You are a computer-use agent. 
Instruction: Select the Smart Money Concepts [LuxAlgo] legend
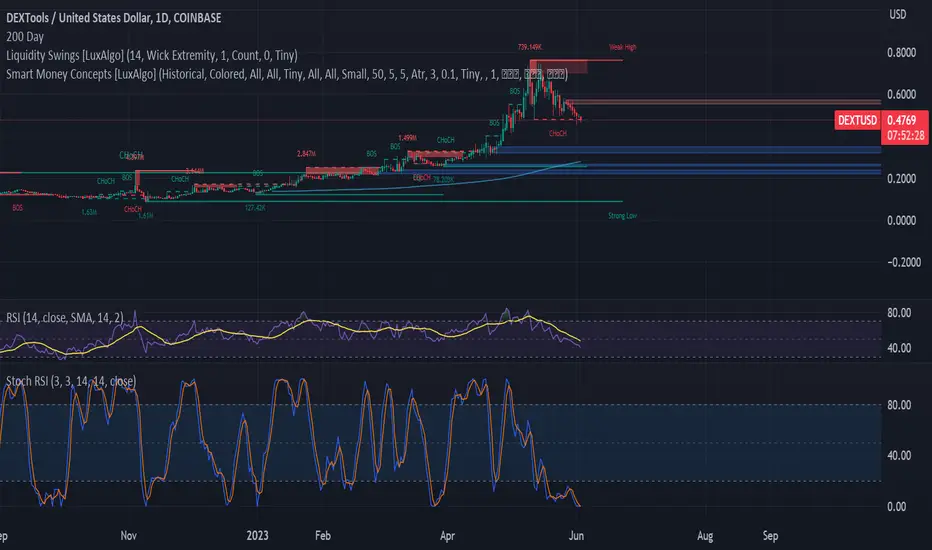pyautogui.click(x=286, y=74)
